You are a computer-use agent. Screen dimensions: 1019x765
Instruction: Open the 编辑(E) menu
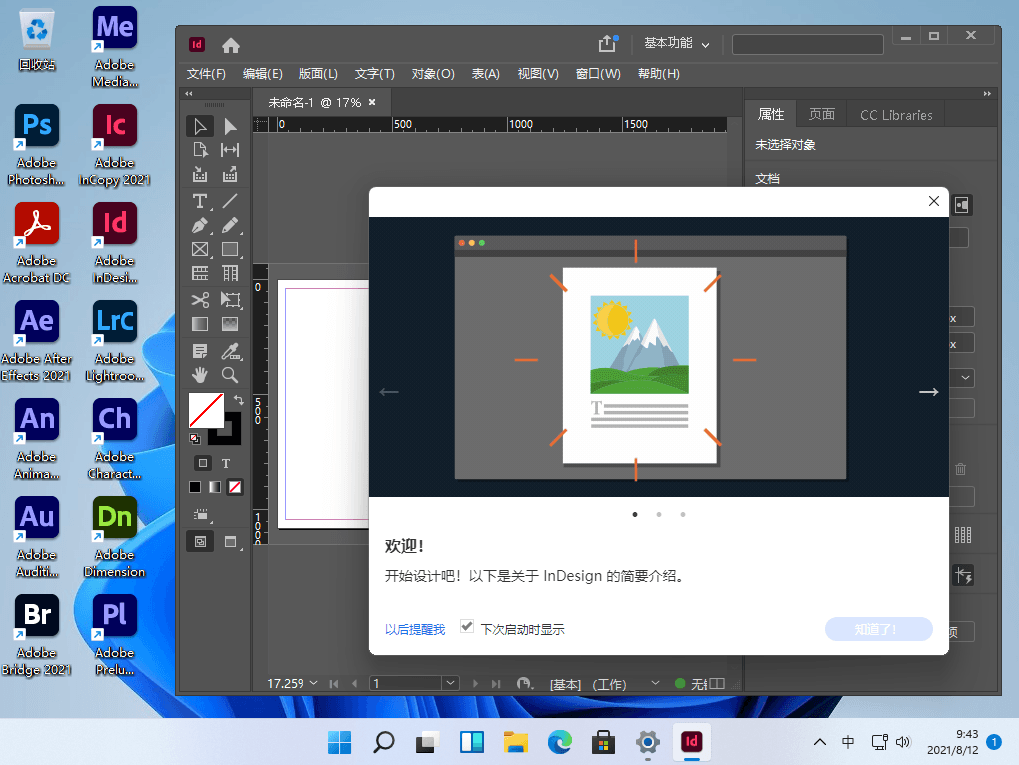pyautogui.click(x=263, y=73)
